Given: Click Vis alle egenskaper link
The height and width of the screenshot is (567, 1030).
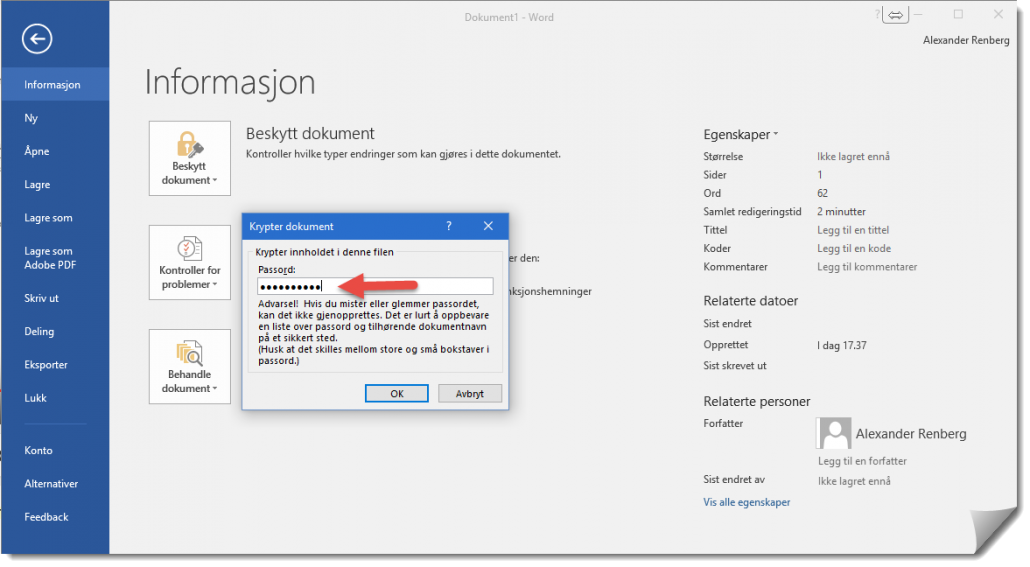Looking at the screenshot, I should [x=746, y=502].
